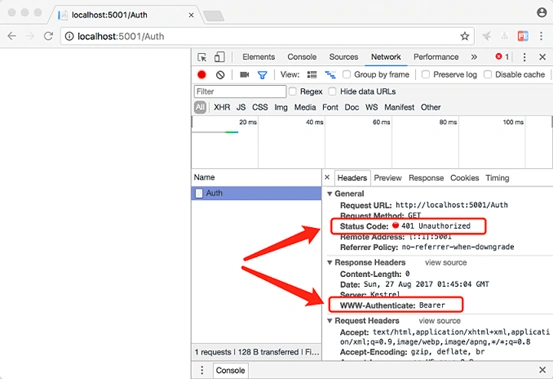The height and width of the screenshot is (379, 553).
Task: Select the All filter button
Action: tap(200, 107)
